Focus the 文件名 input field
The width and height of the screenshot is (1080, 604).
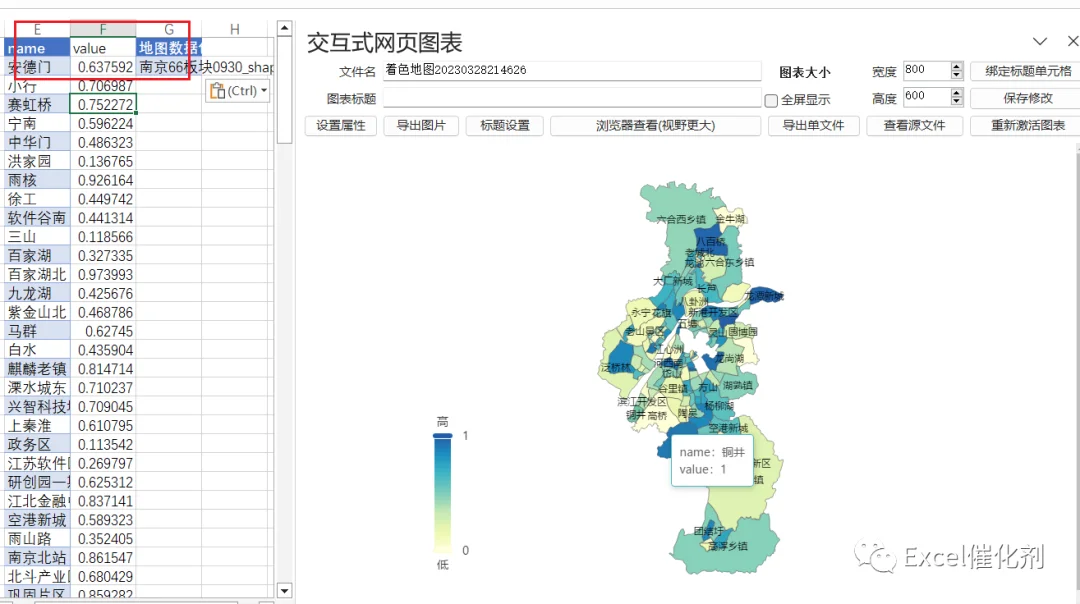[572, 71]
